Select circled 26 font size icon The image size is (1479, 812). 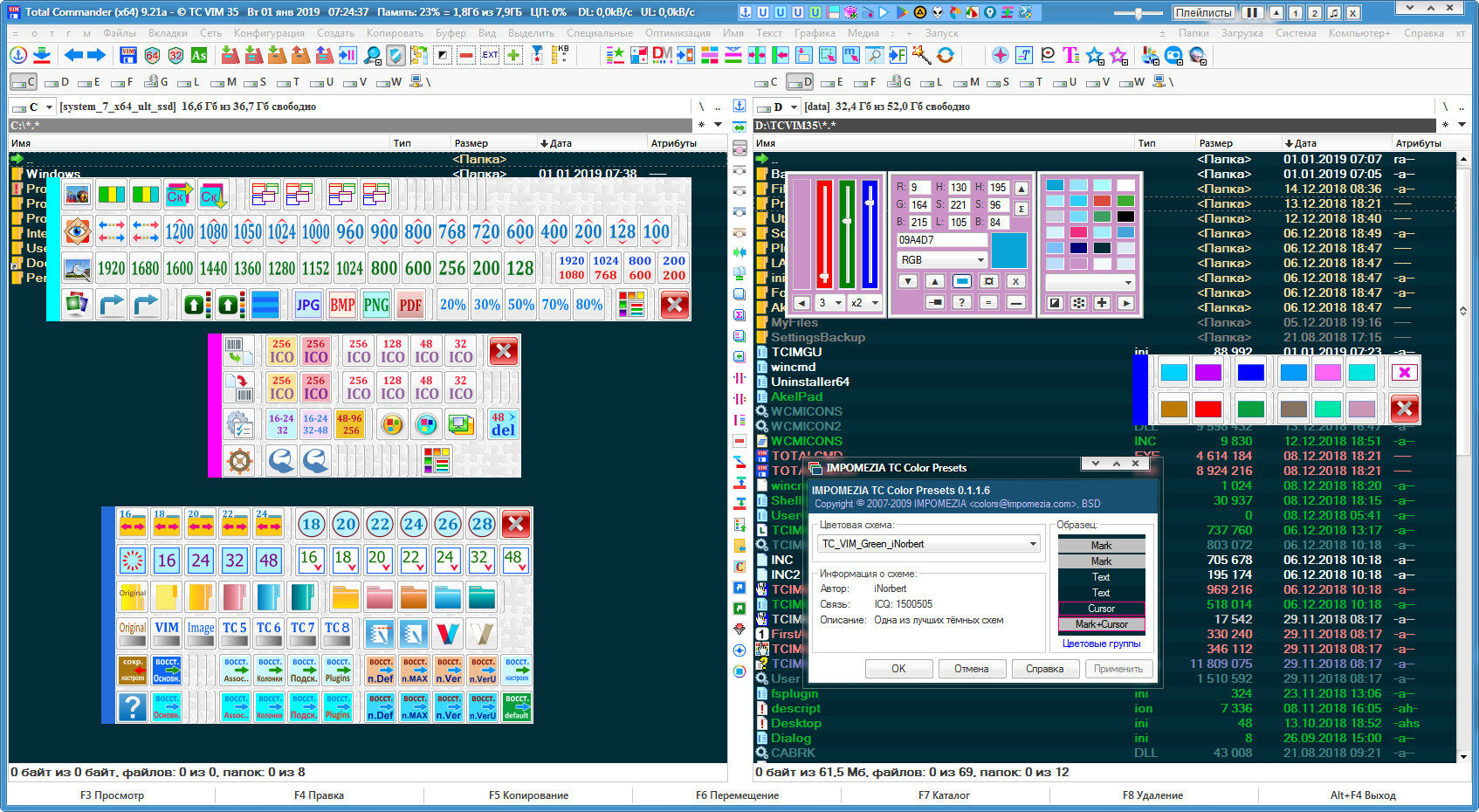(x=447, y=524)
